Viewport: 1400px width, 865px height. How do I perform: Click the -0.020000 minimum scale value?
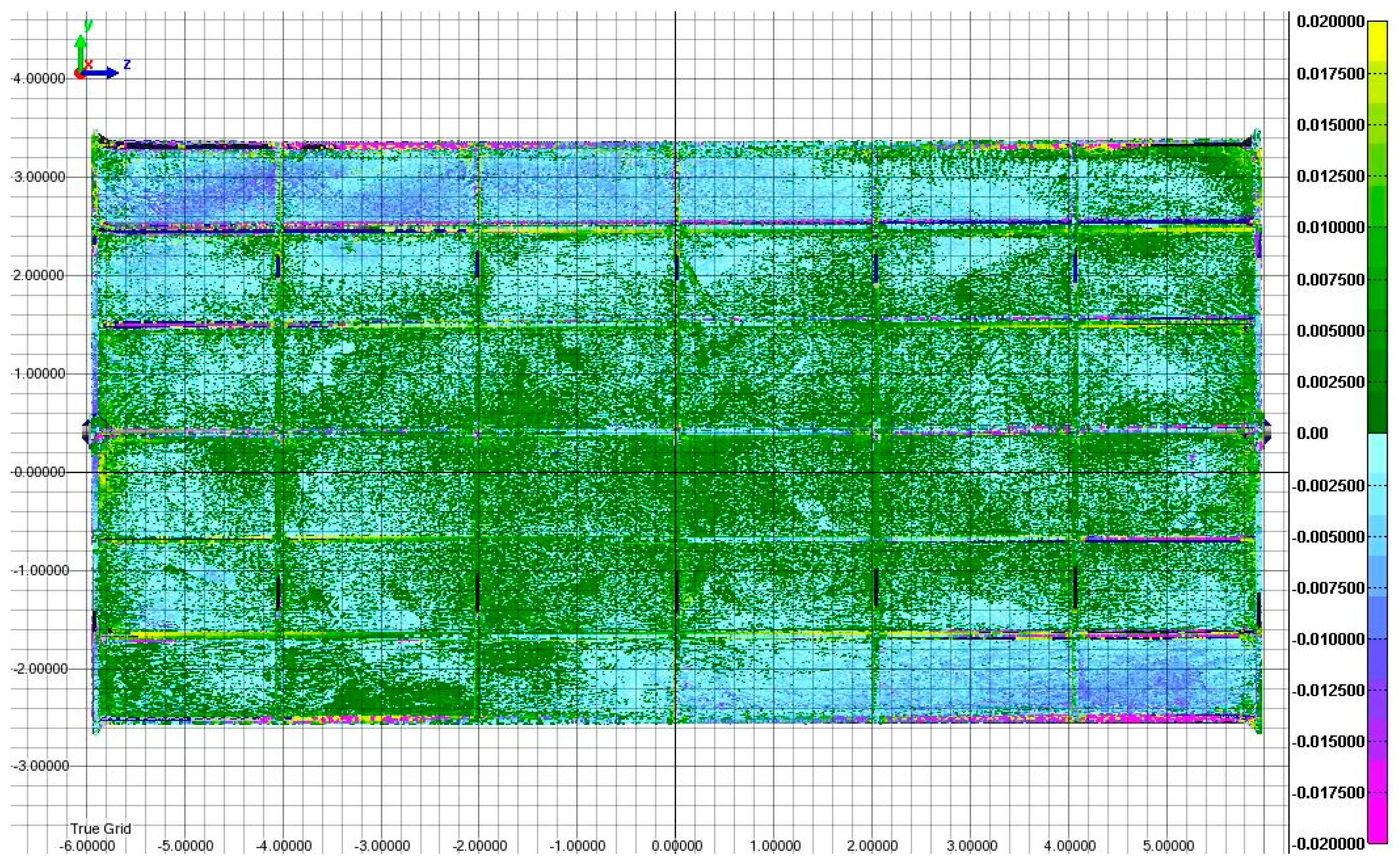[x=1328, y=843]
